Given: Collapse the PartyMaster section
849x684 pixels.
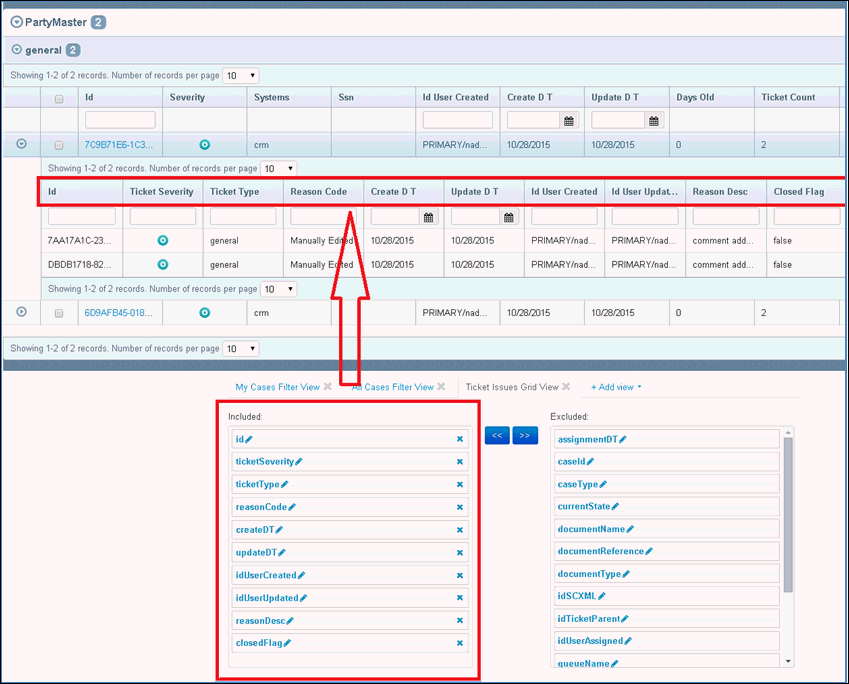Looking at the screenshot, I should pyautogui.click(x=17, y=22).
